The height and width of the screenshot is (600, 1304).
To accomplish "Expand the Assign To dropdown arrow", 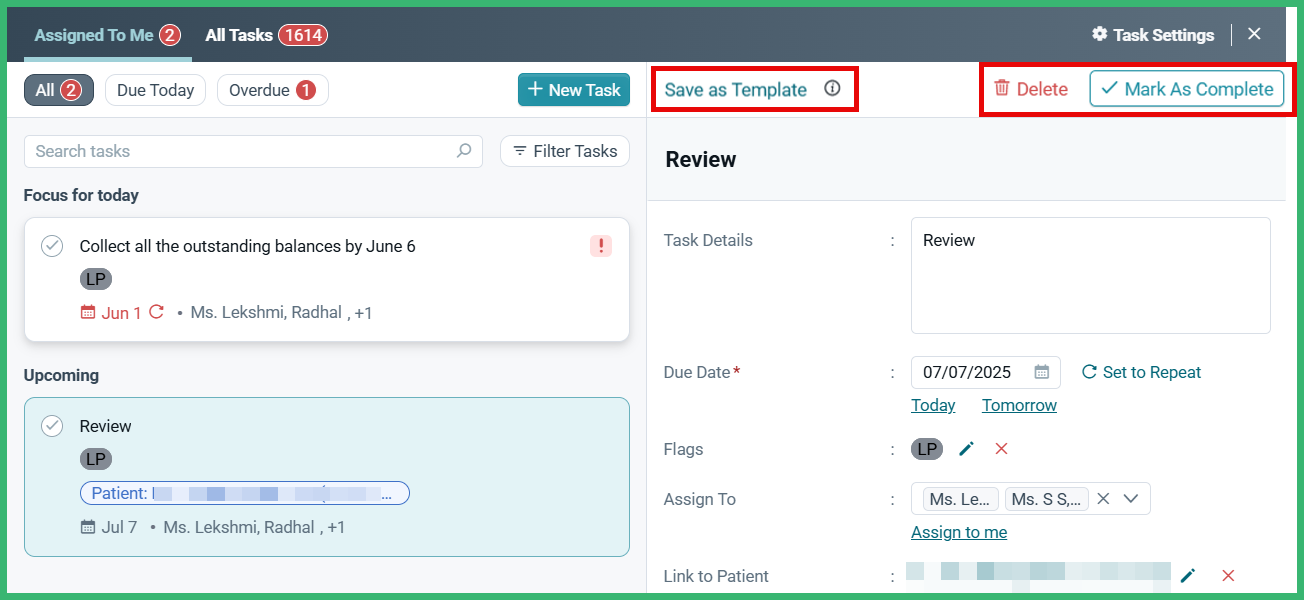I will 1132,498.
